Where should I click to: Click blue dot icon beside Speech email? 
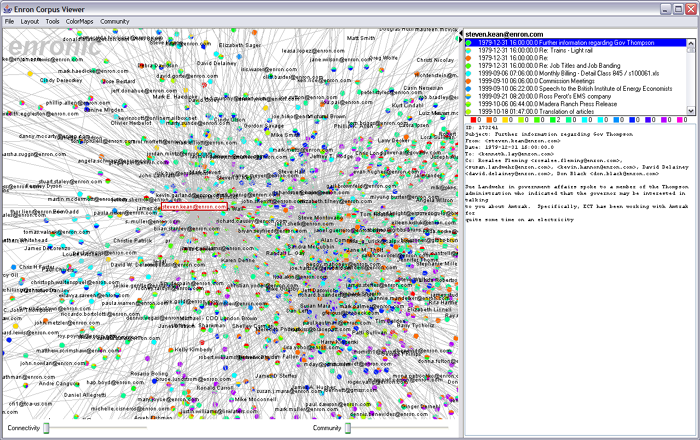pos(469,89)
